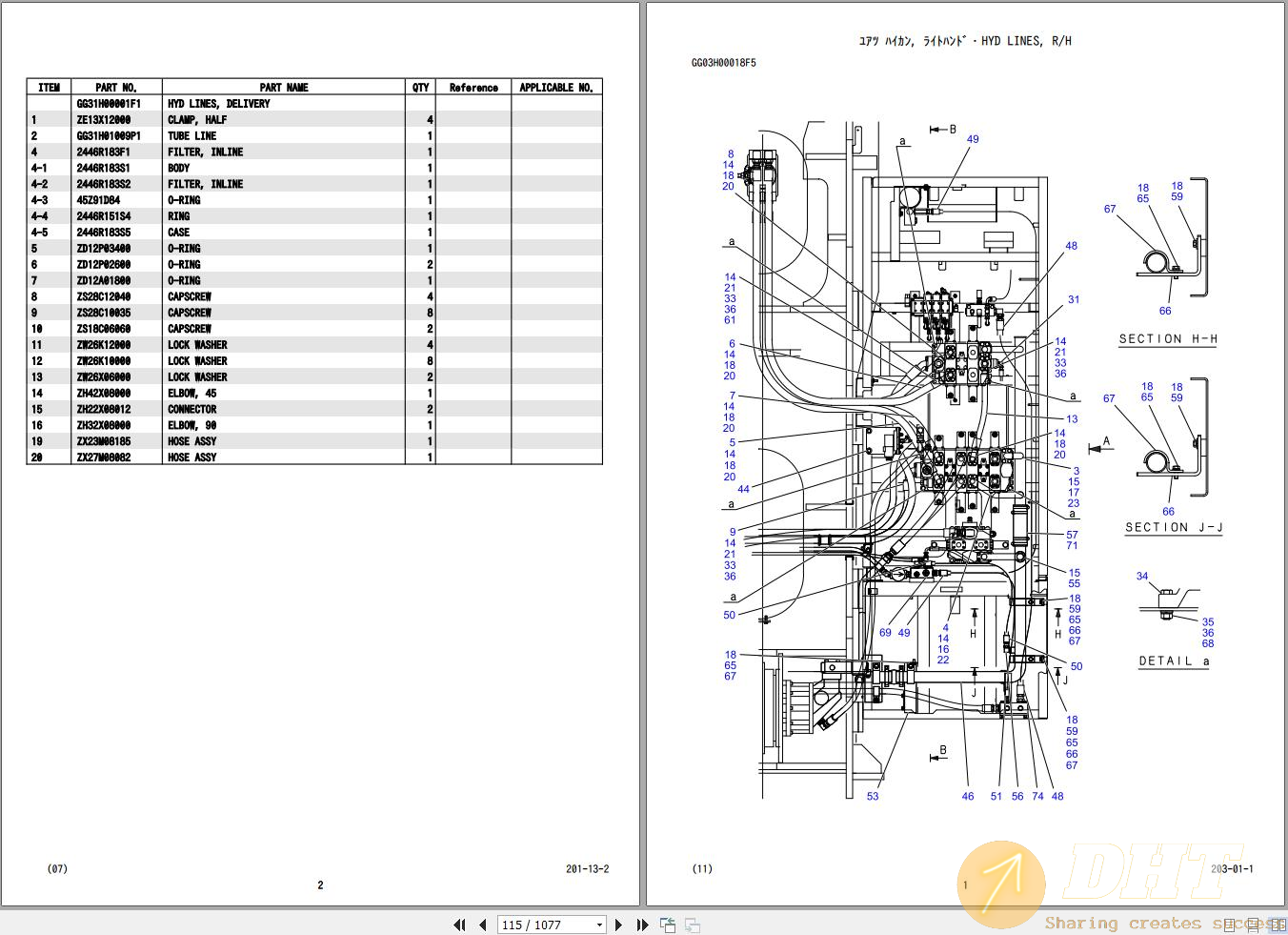Click callout number 53 on the diagram

873,797
